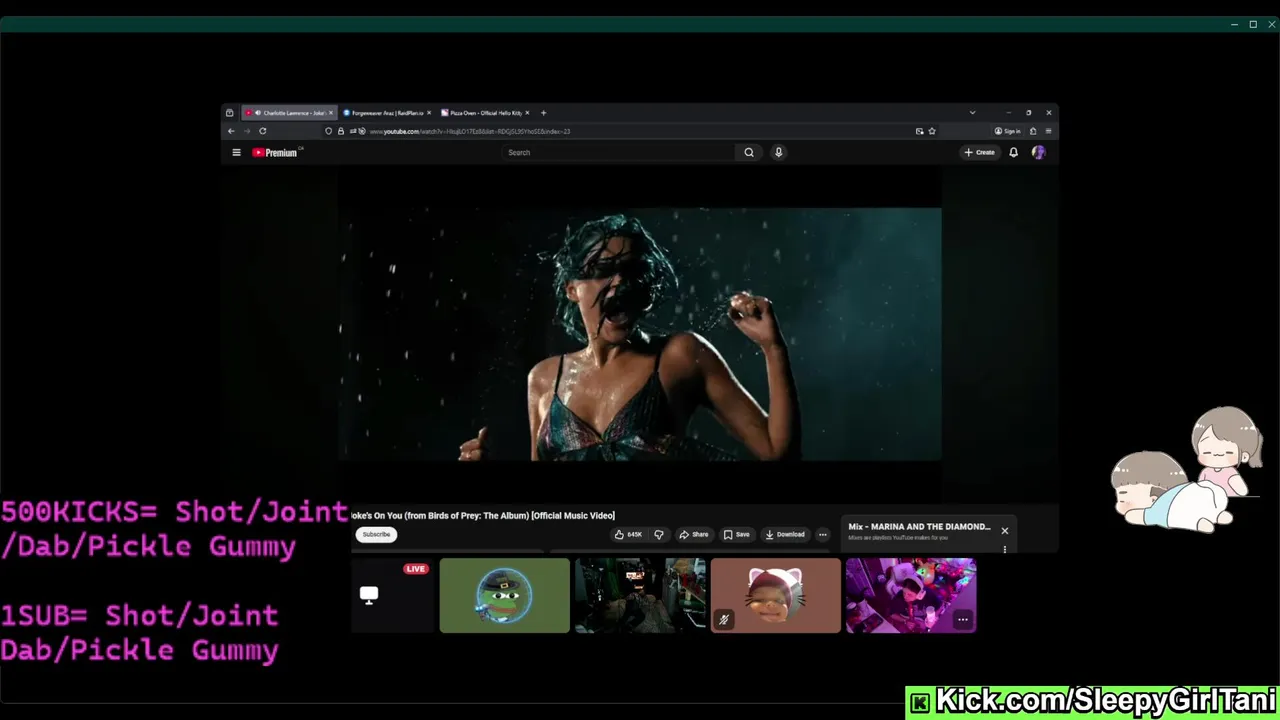Select the dark room webcam tile
Viewport: 1280px width, 720px height.
pos(640,595)
